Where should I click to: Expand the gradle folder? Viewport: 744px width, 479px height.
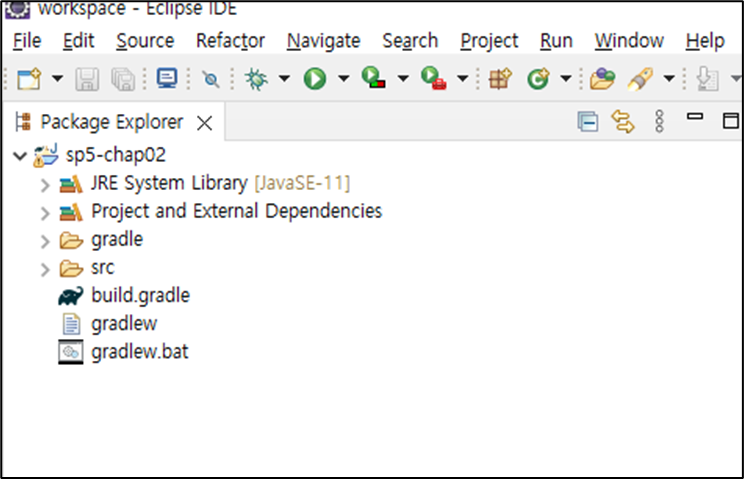(45, 241)
